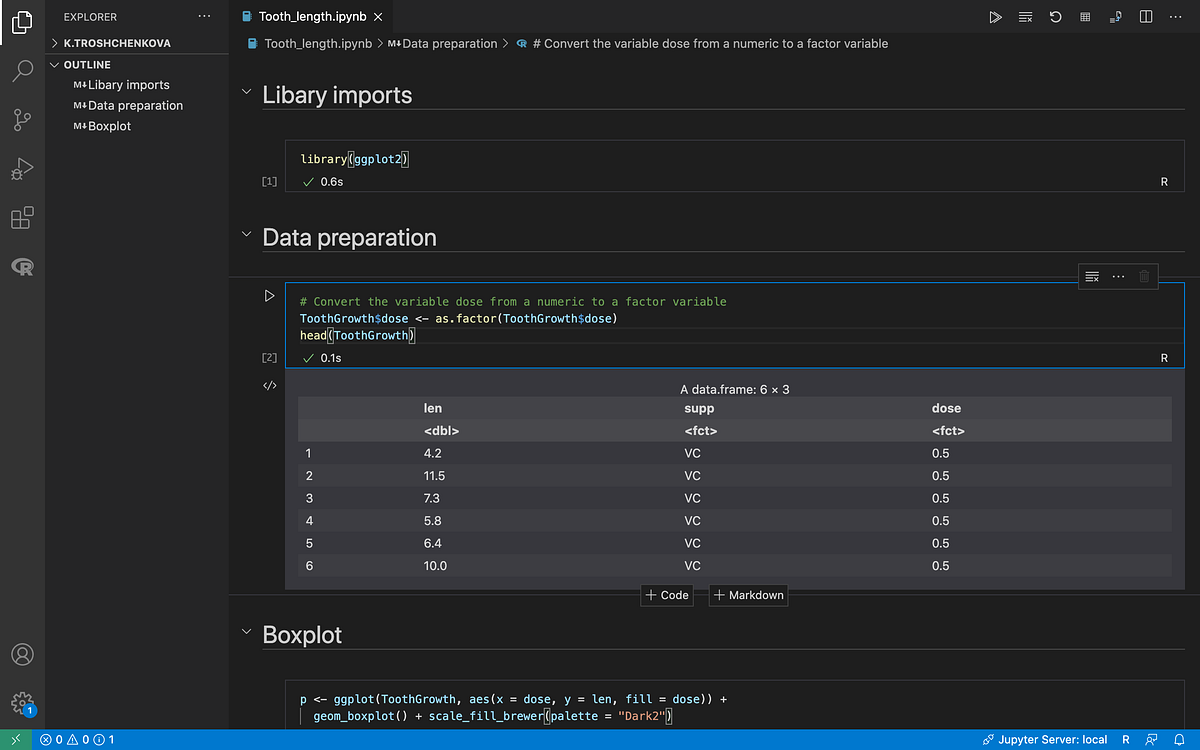Open the Search sidebar

click(22, 70)
